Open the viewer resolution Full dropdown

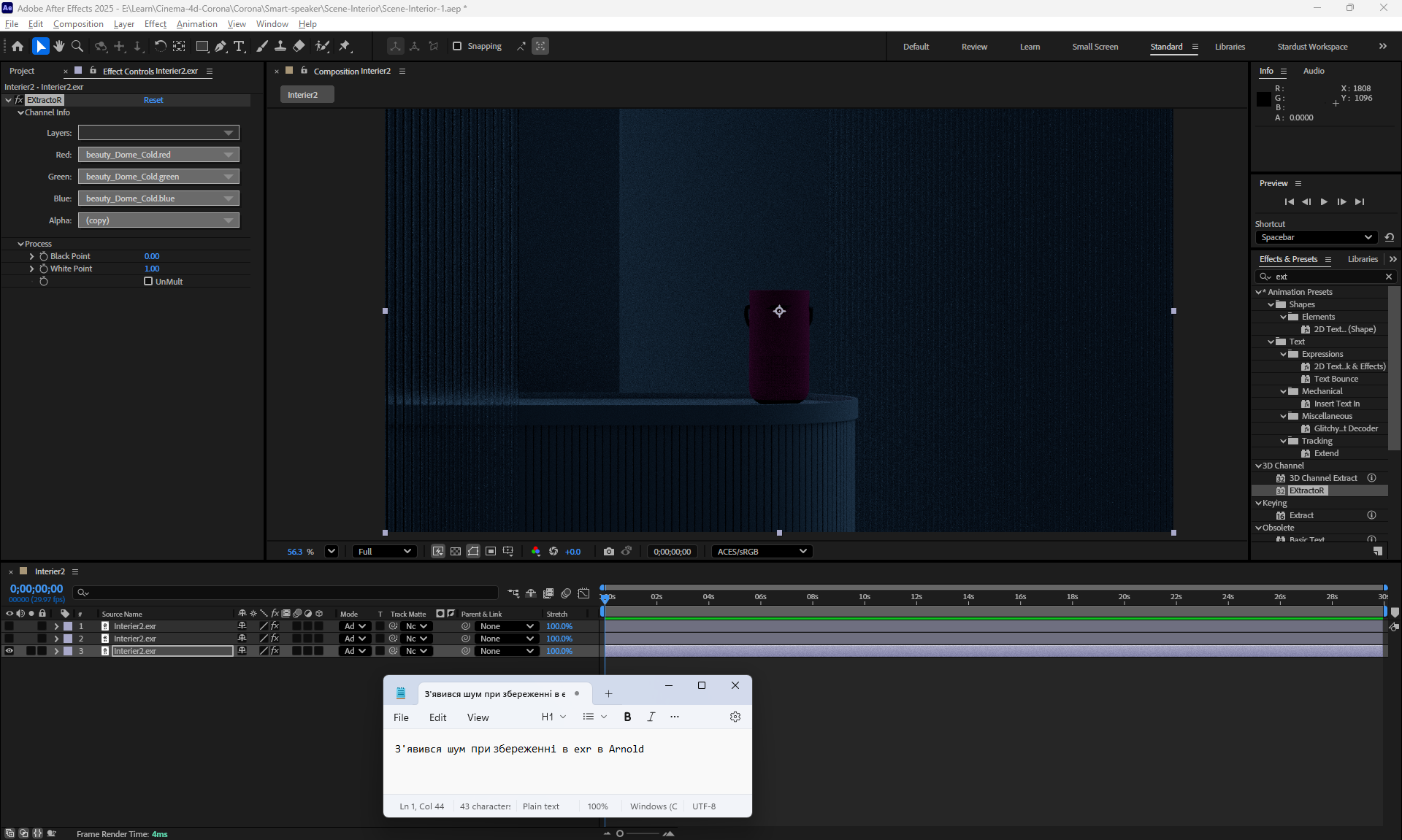tap(385, 552)
